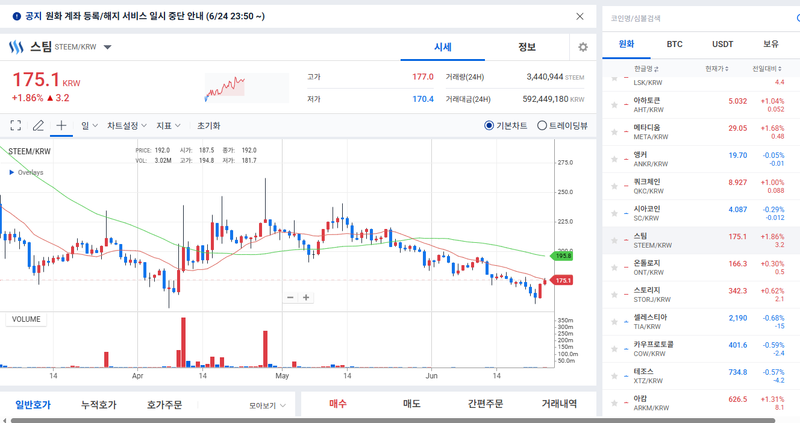800x423 pixels.
Task: Open 간편주문 tab
Action: coord(485,404)
